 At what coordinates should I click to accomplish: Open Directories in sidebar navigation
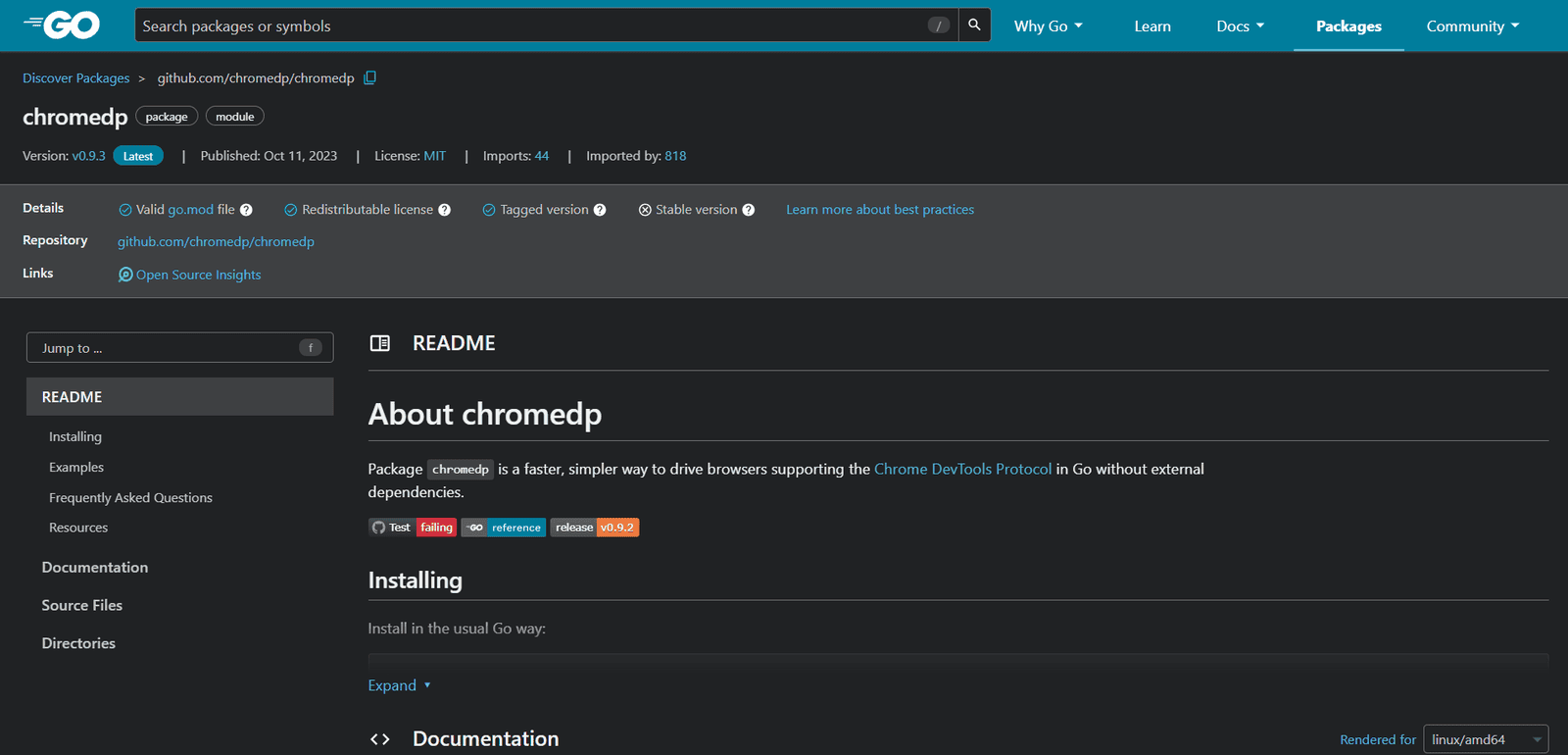click(78, 643)
